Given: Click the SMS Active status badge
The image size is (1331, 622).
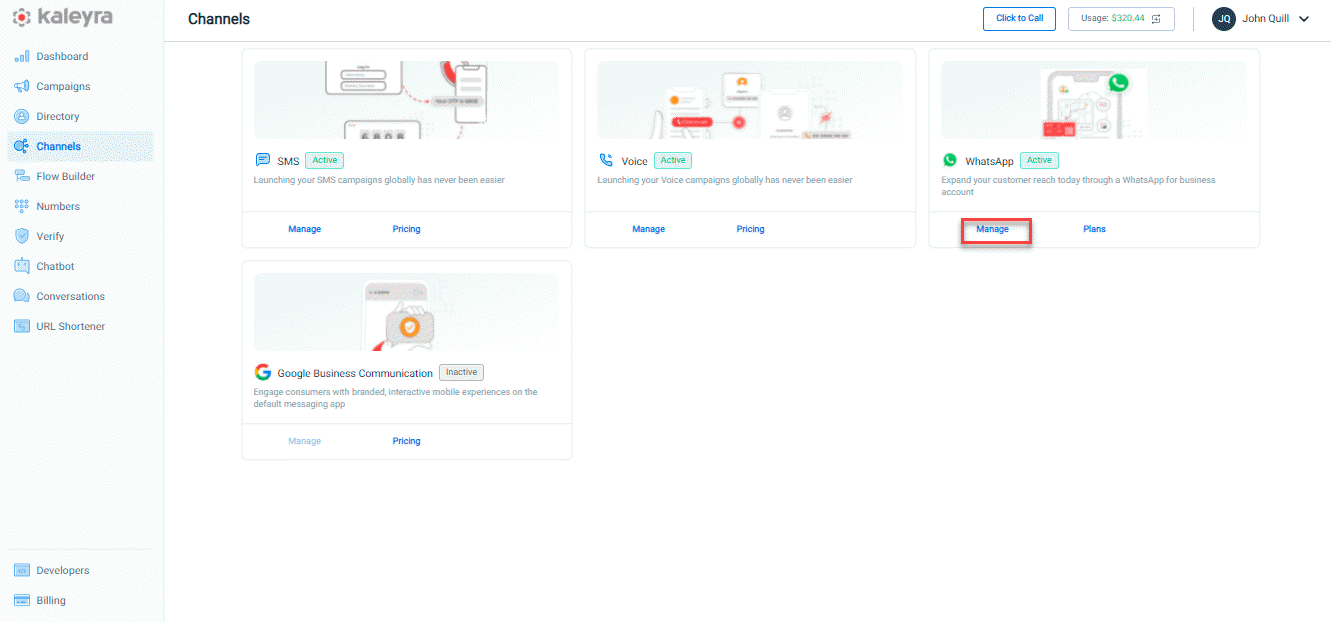Looking at the screenshot, I should click(324, 160).
